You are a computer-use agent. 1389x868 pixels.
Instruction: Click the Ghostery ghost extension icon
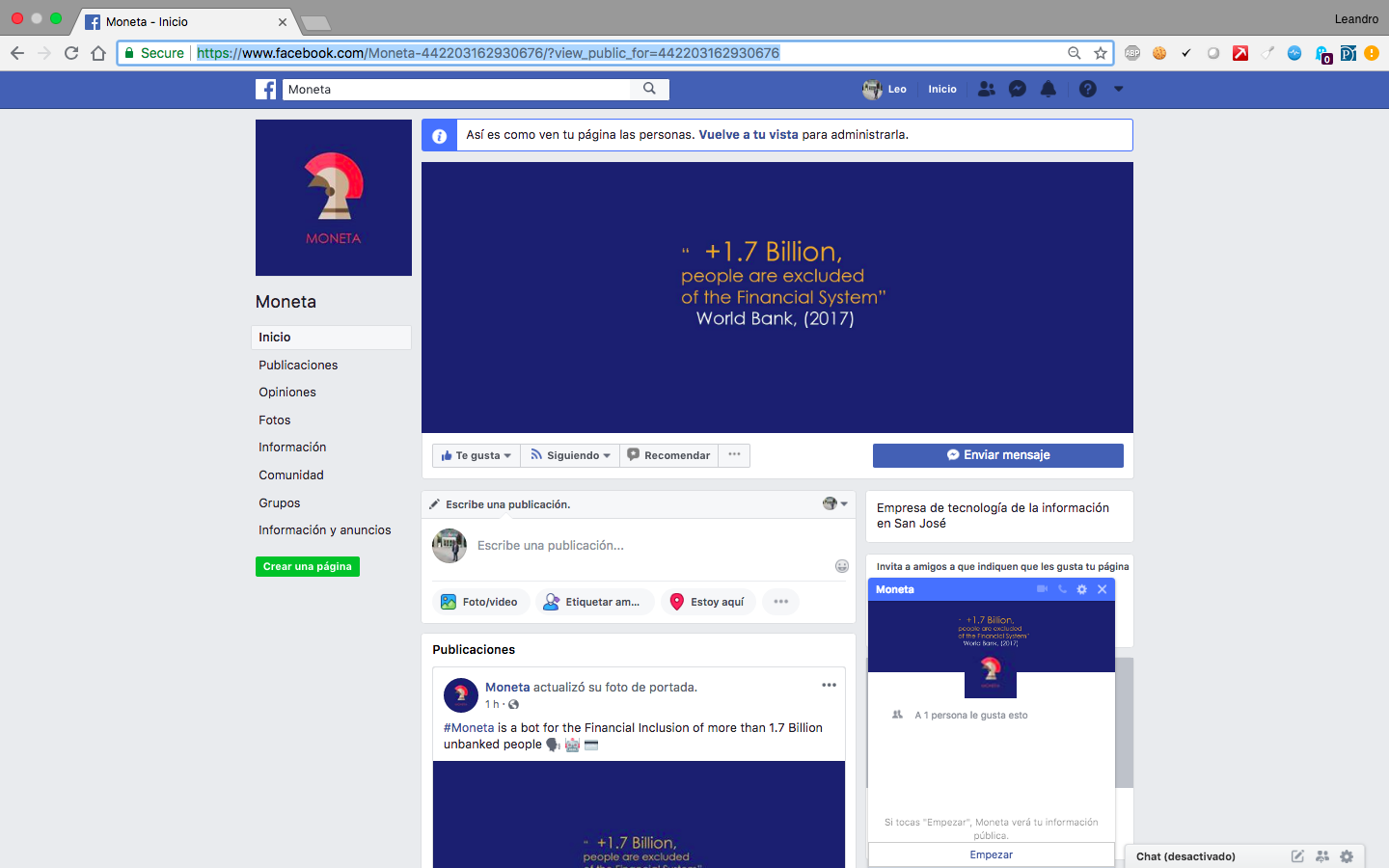(1322, 54)
